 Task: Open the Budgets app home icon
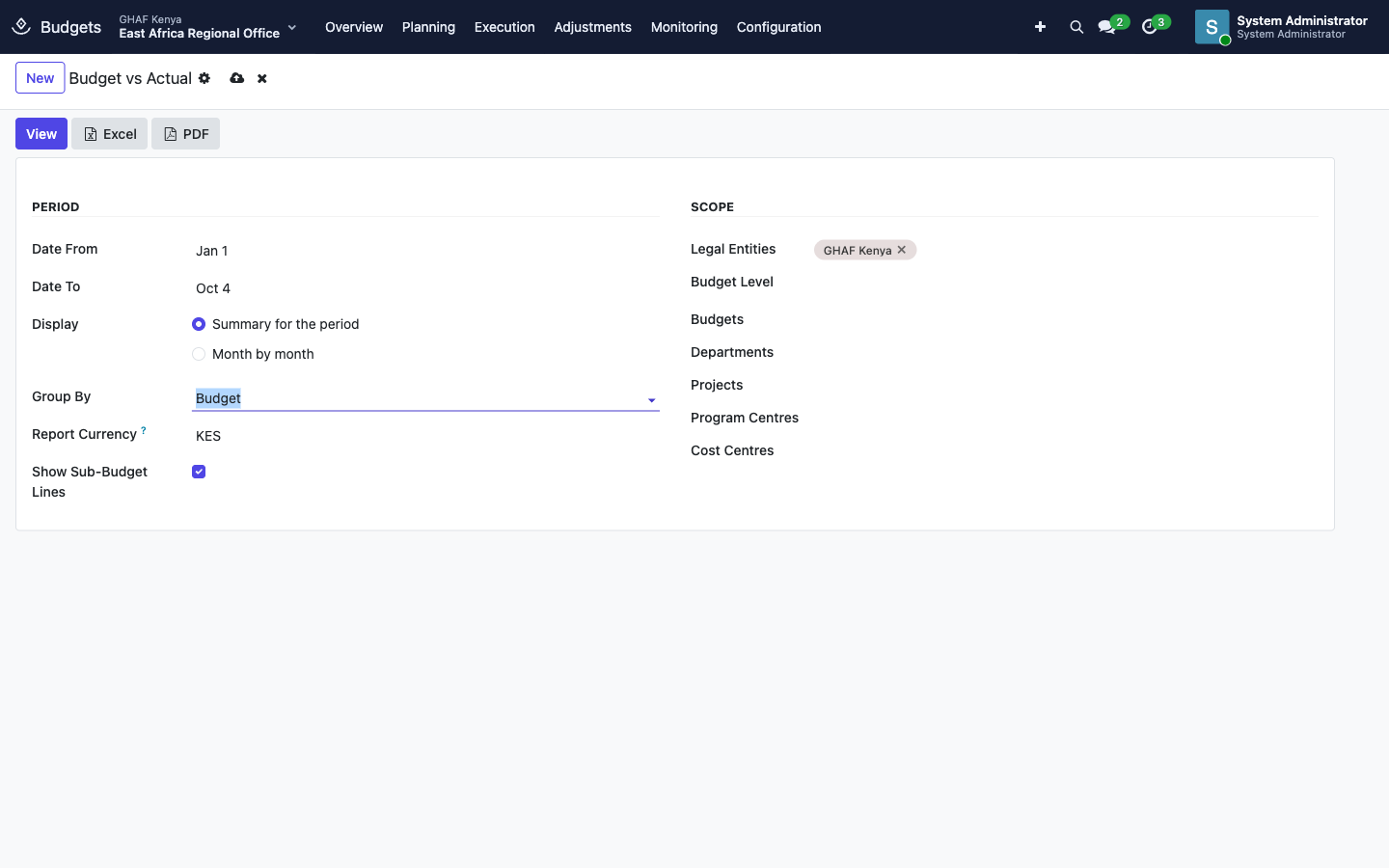(x=21, y=27)
